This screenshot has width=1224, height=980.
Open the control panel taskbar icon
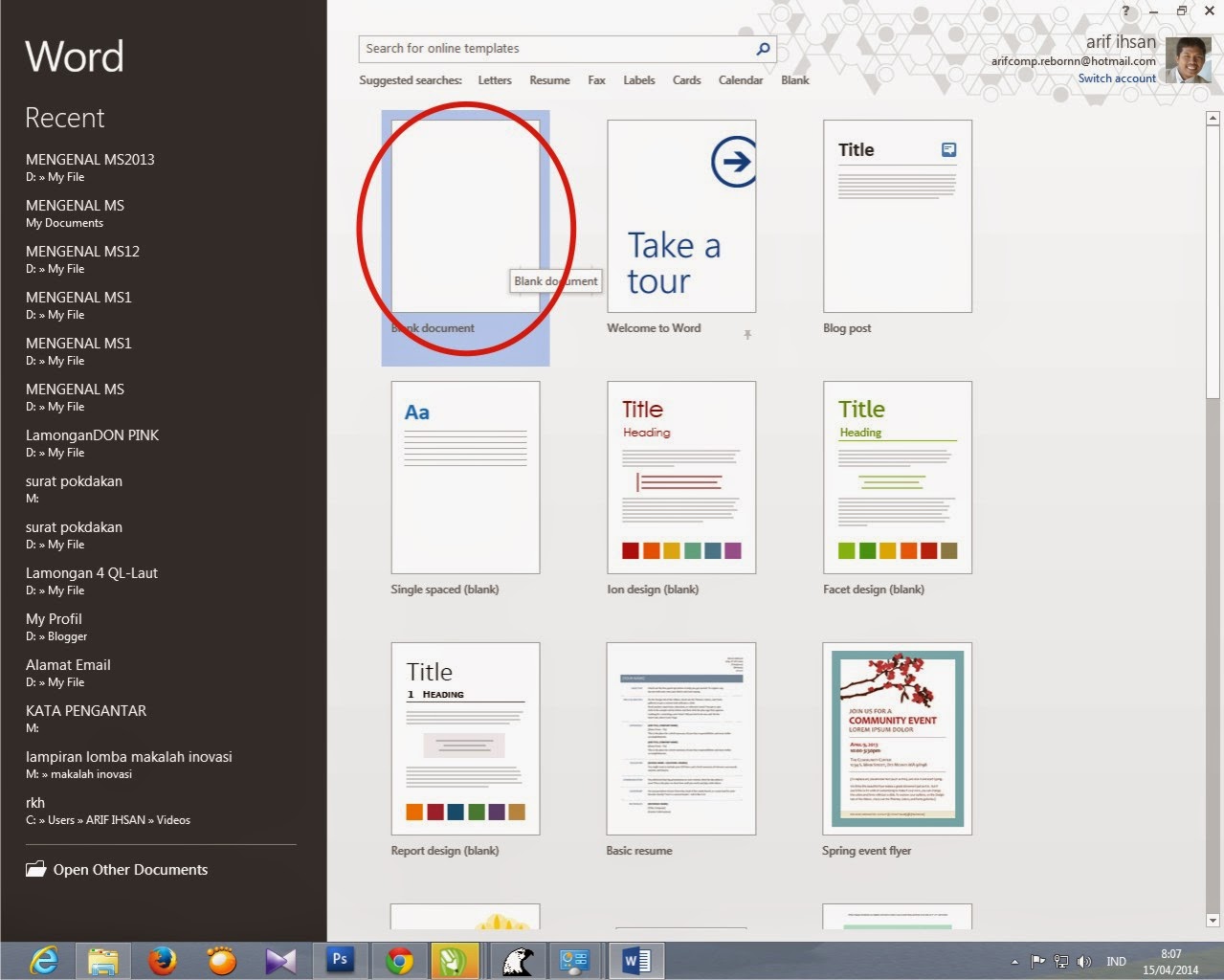[577, 960]
